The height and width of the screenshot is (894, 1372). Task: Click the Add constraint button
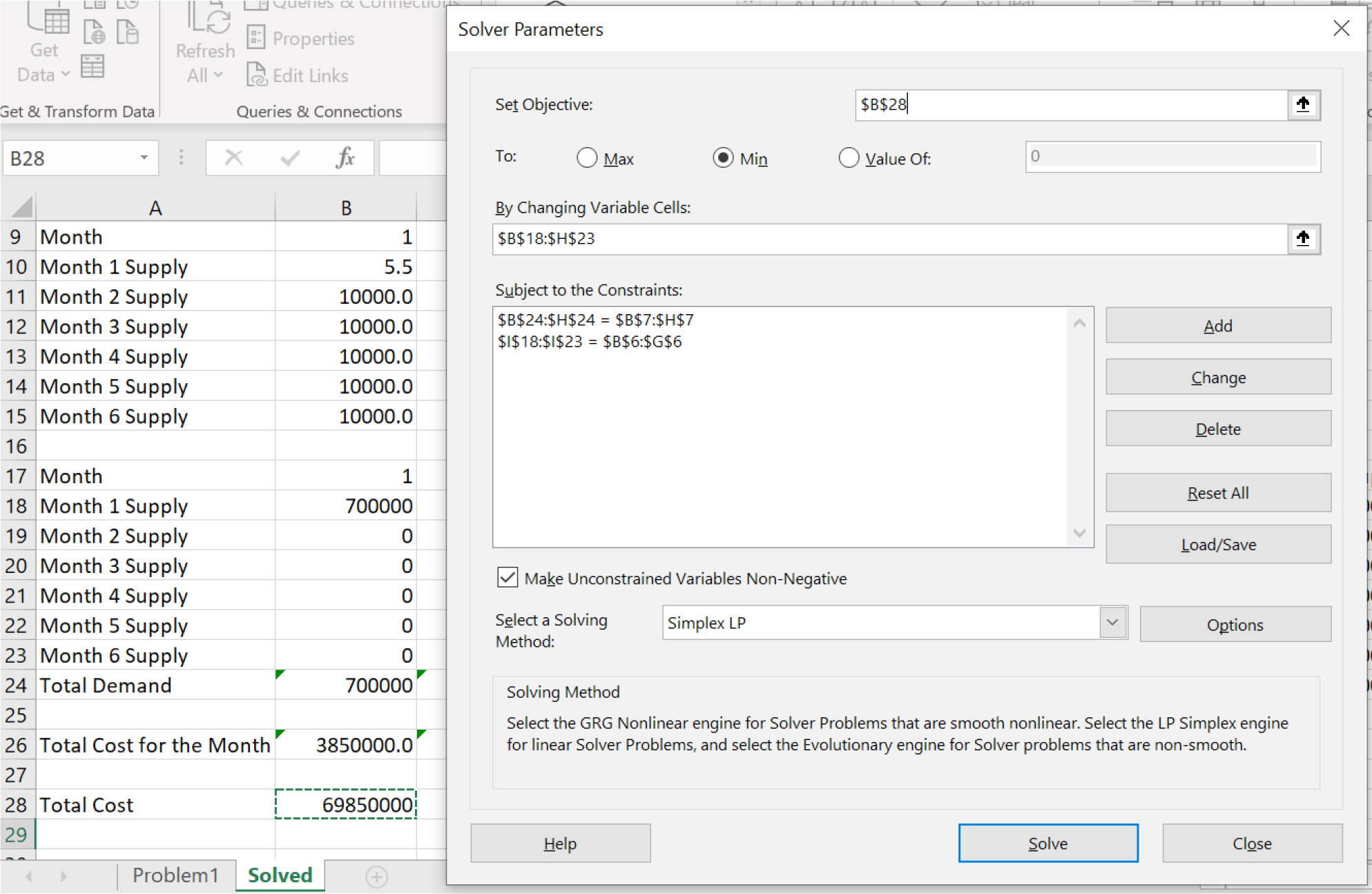[1217, 326]
